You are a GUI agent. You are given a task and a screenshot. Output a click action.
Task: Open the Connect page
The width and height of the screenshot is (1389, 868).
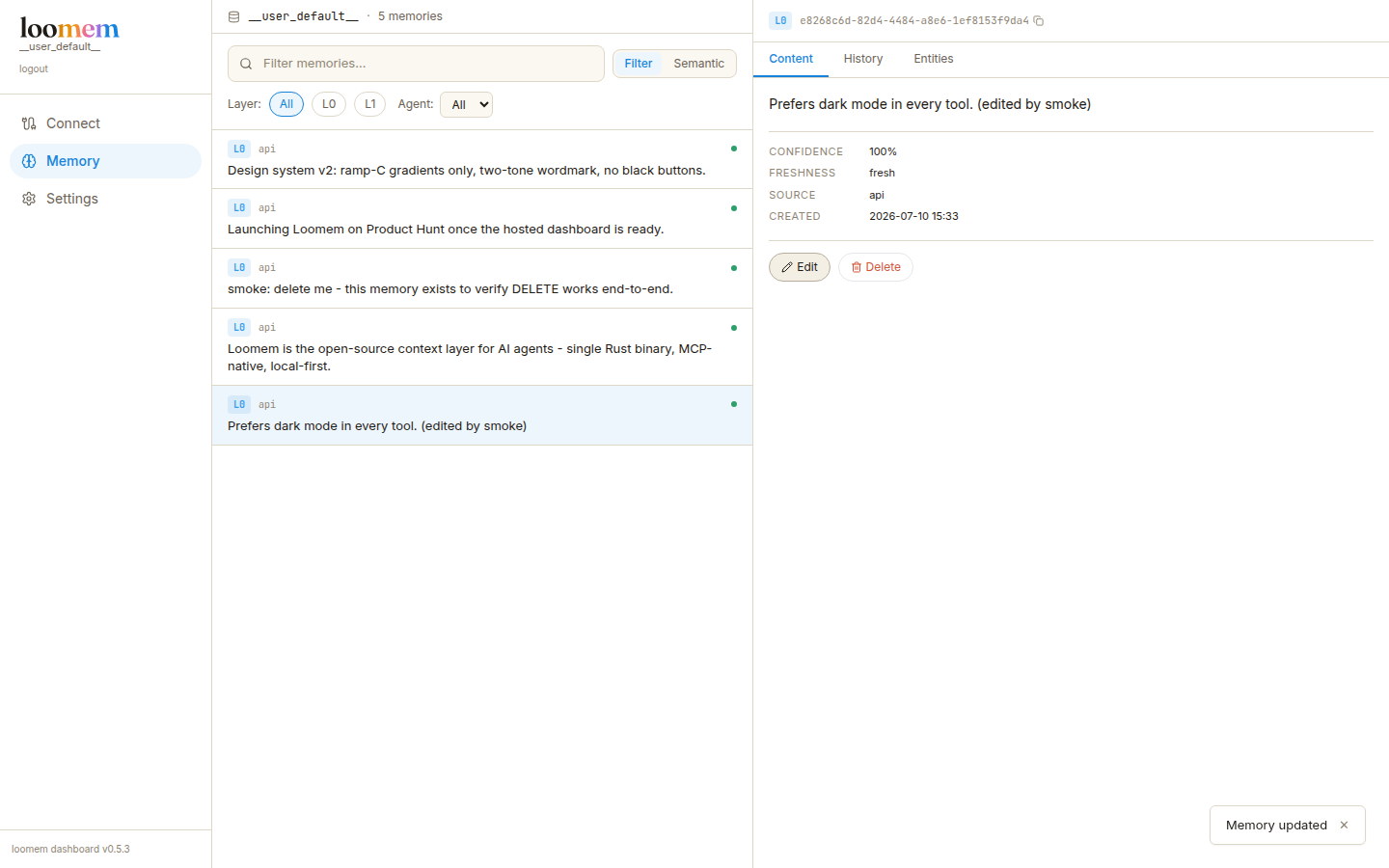105,123
